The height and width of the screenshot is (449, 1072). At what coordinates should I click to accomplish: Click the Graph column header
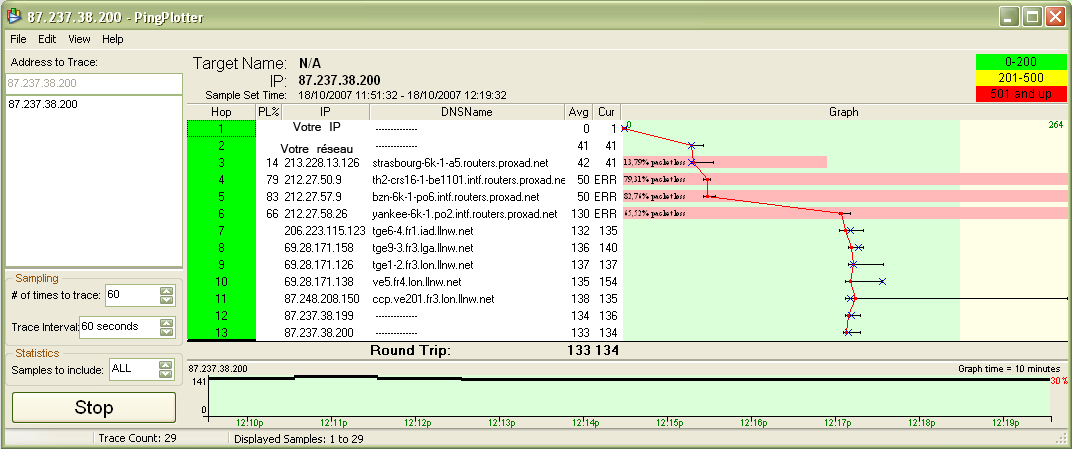(x=844, y=112)
